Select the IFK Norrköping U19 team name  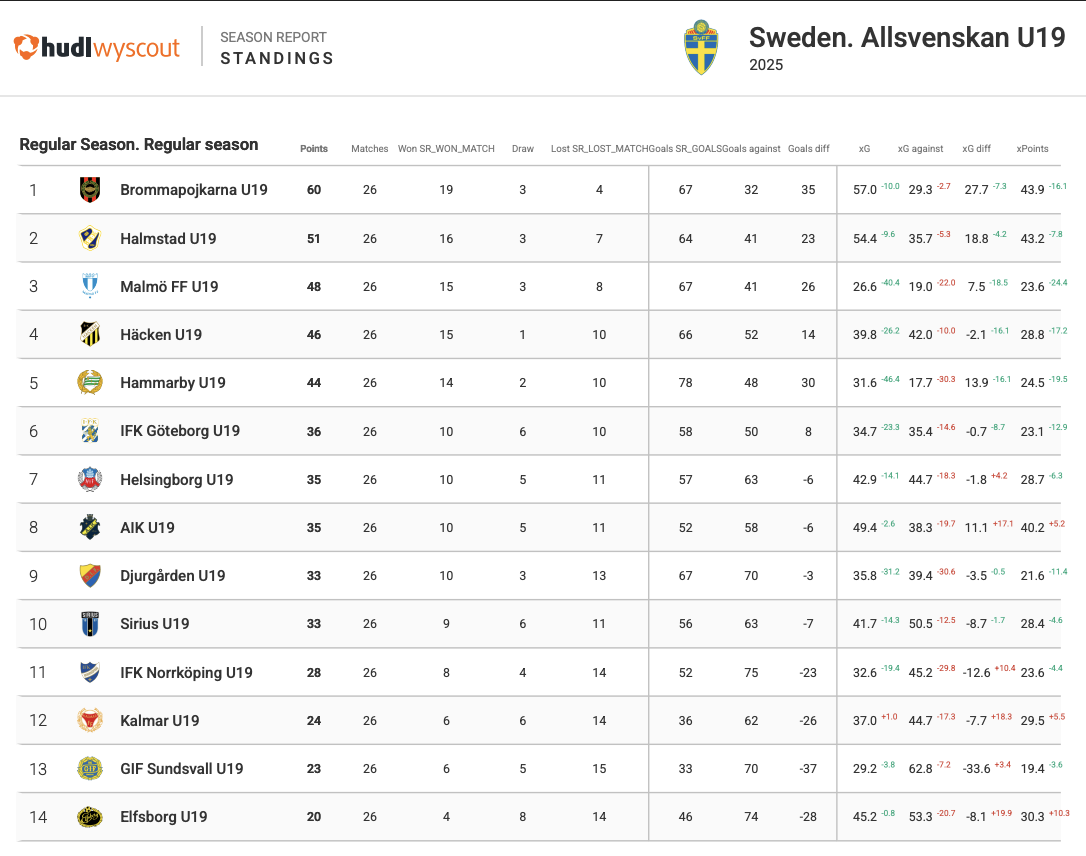click(x=186, y=673)
